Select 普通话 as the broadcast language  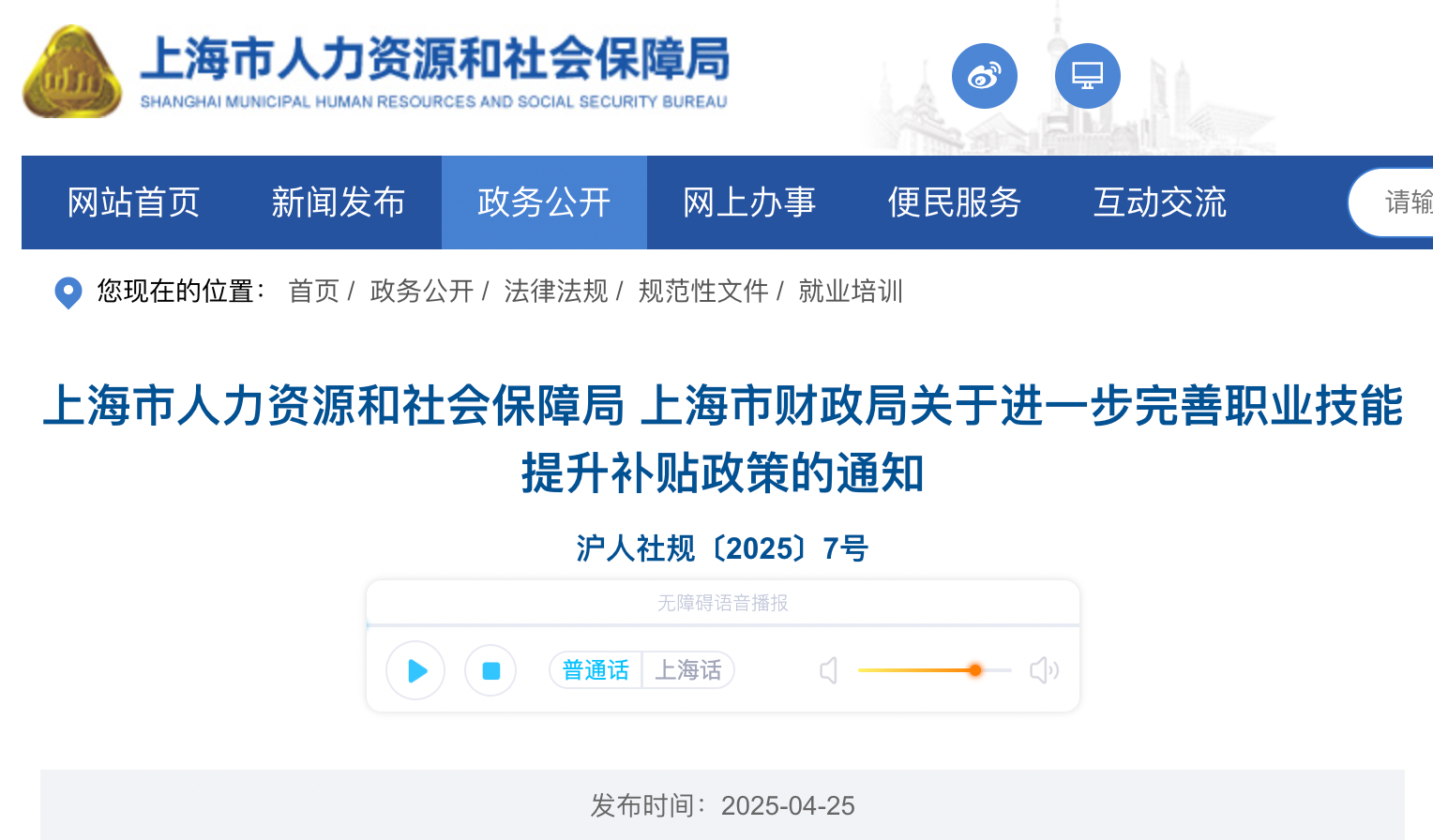click(595, 669)
